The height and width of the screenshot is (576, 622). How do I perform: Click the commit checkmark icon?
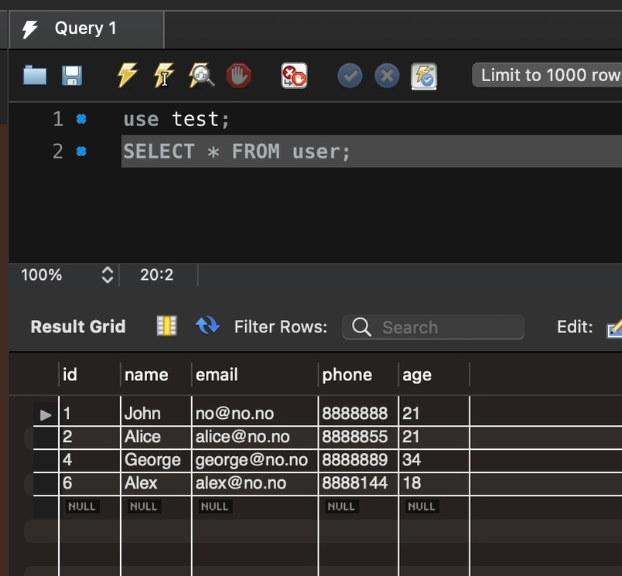point(349,75)
